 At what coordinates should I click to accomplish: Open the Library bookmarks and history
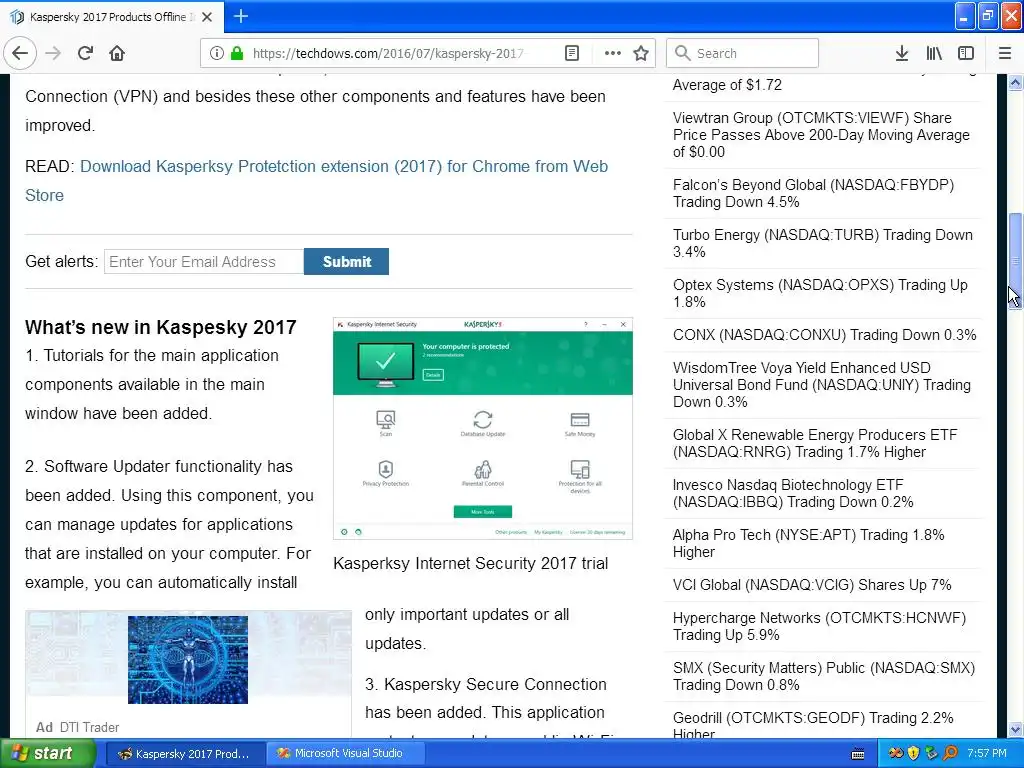point(934,54)
